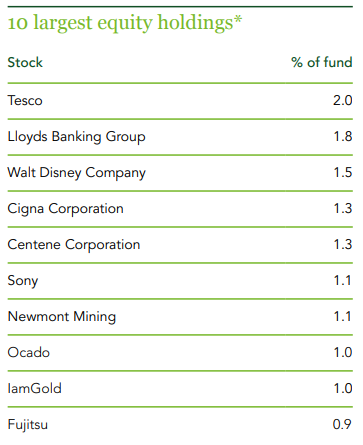
Task: Select the Sony stock entry
Action: (x=23, y=281)
